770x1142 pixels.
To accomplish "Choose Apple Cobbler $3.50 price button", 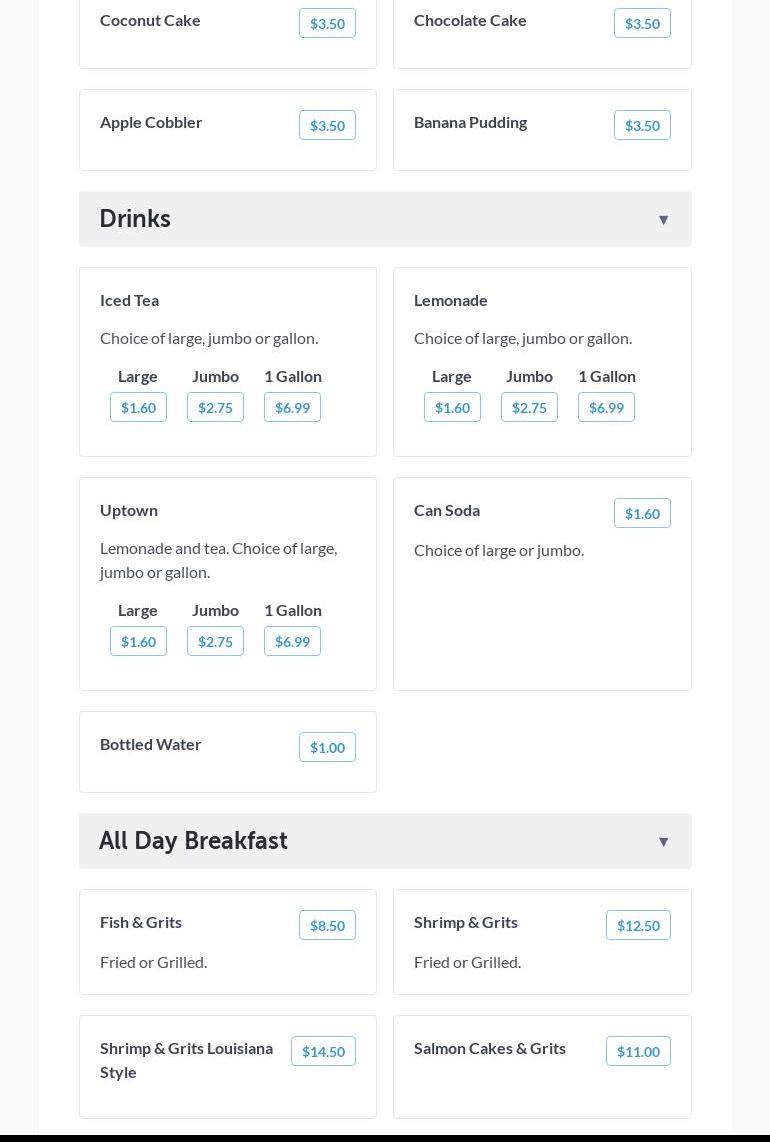I will tap(327, 125).
